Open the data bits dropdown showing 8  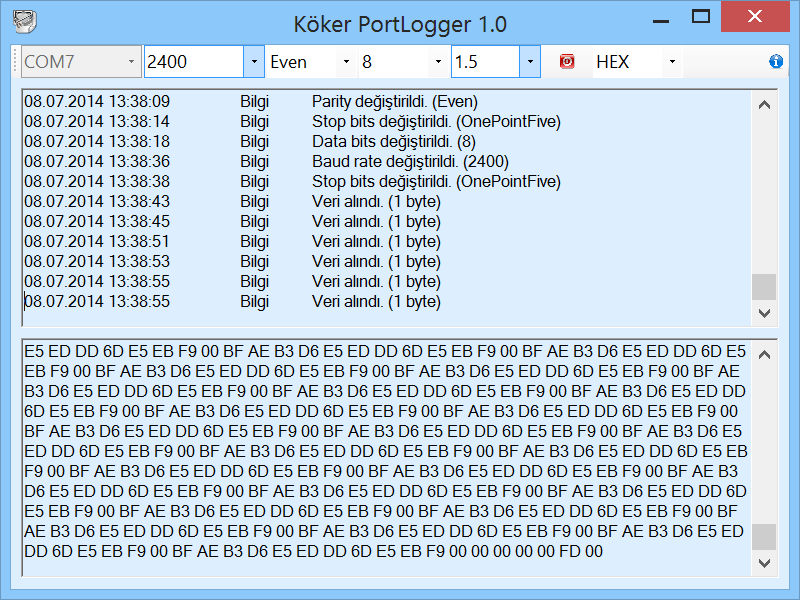tap(437, 61)
